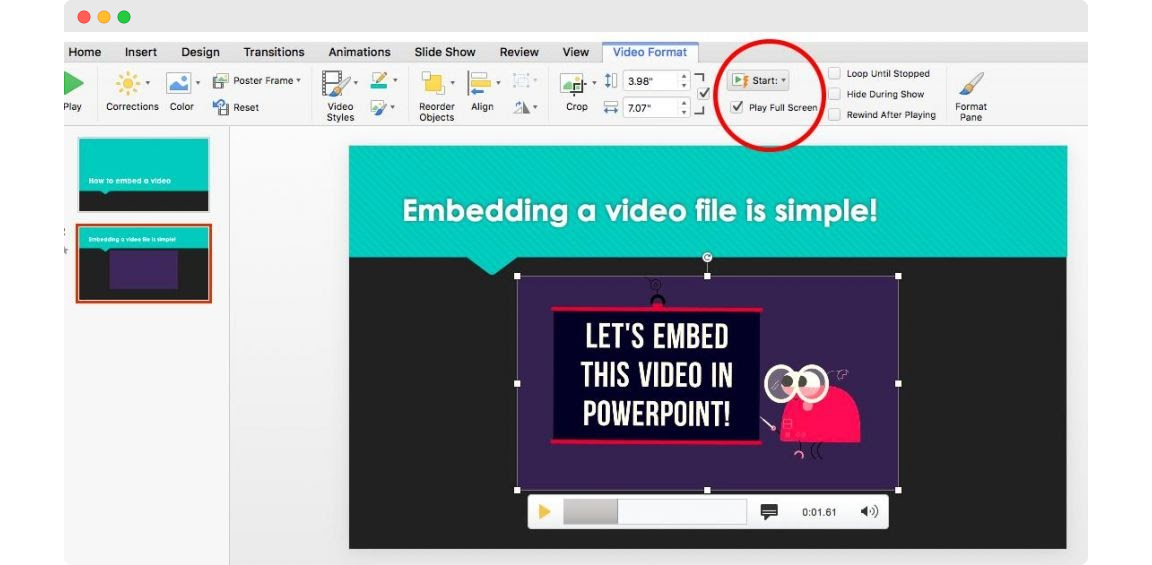Open the Corrections brightness icon
Screen dimensions: 1152x565
(x=128, y=84)
